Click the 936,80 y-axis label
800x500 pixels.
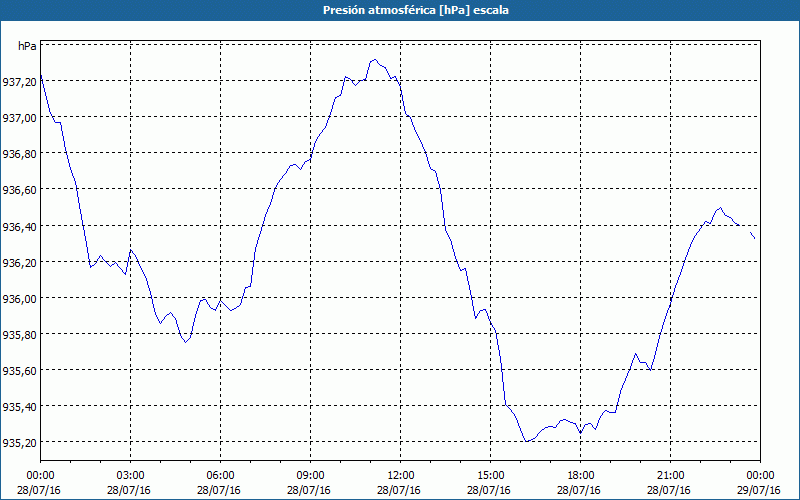[x=19, y=154]
